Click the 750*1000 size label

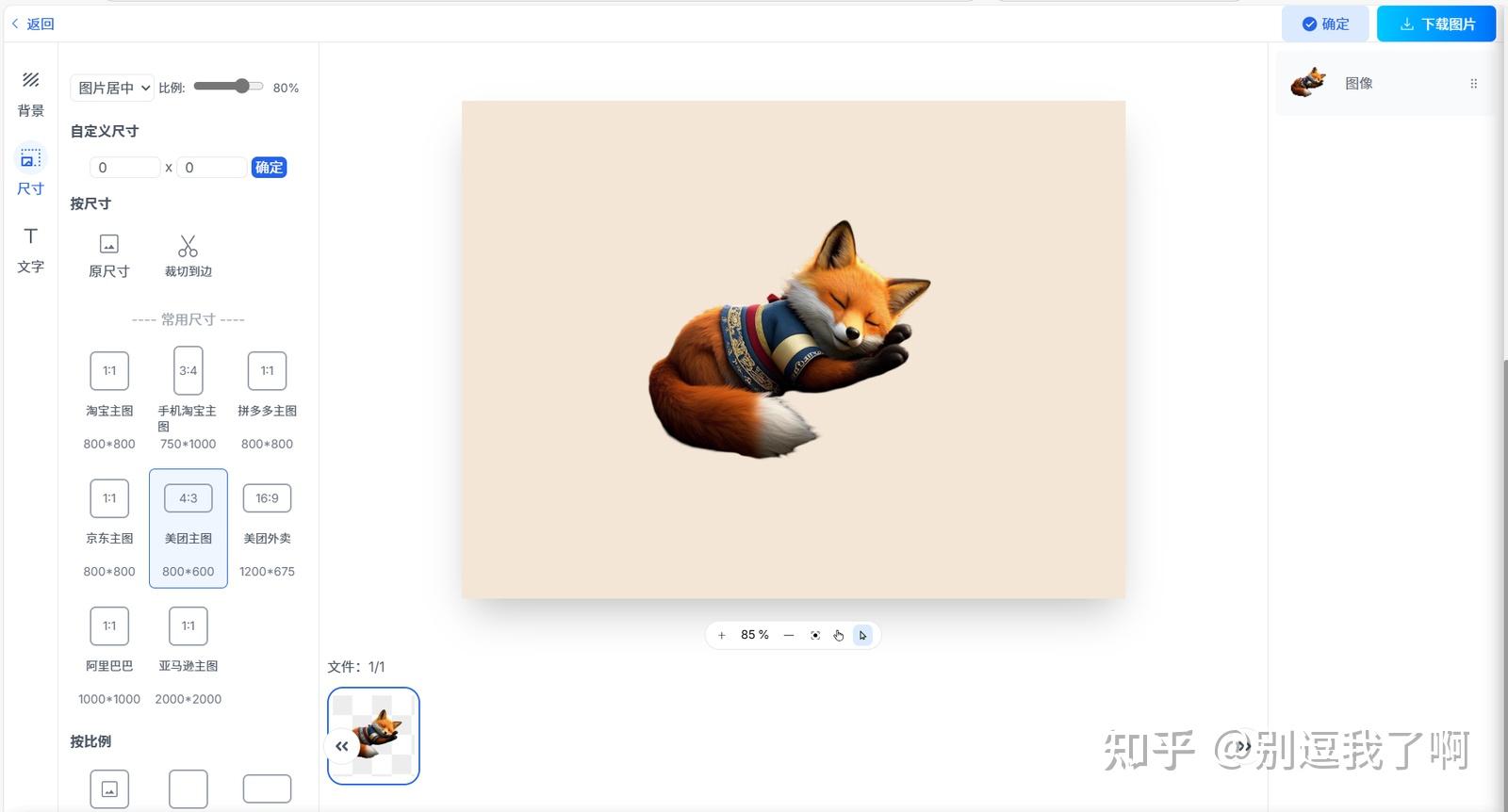tap(188, 444)
